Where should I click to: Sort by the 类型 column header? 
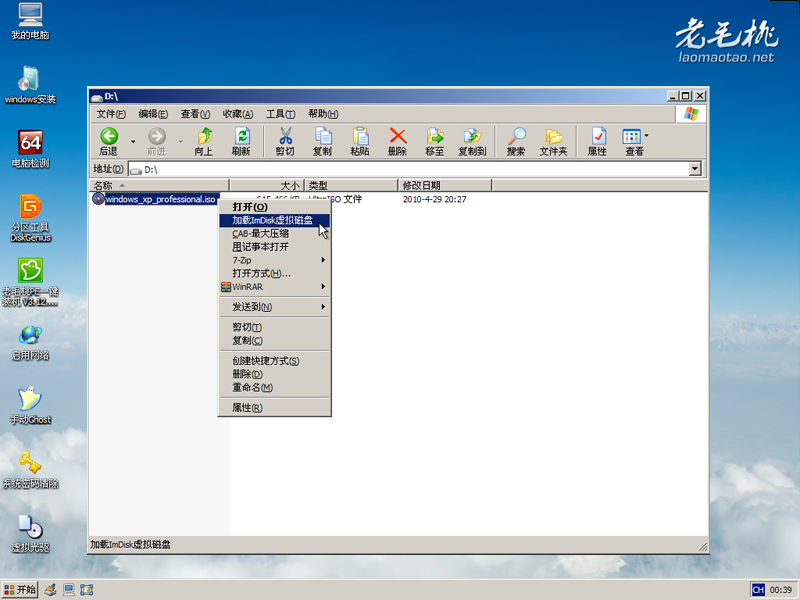pos(351,185)
